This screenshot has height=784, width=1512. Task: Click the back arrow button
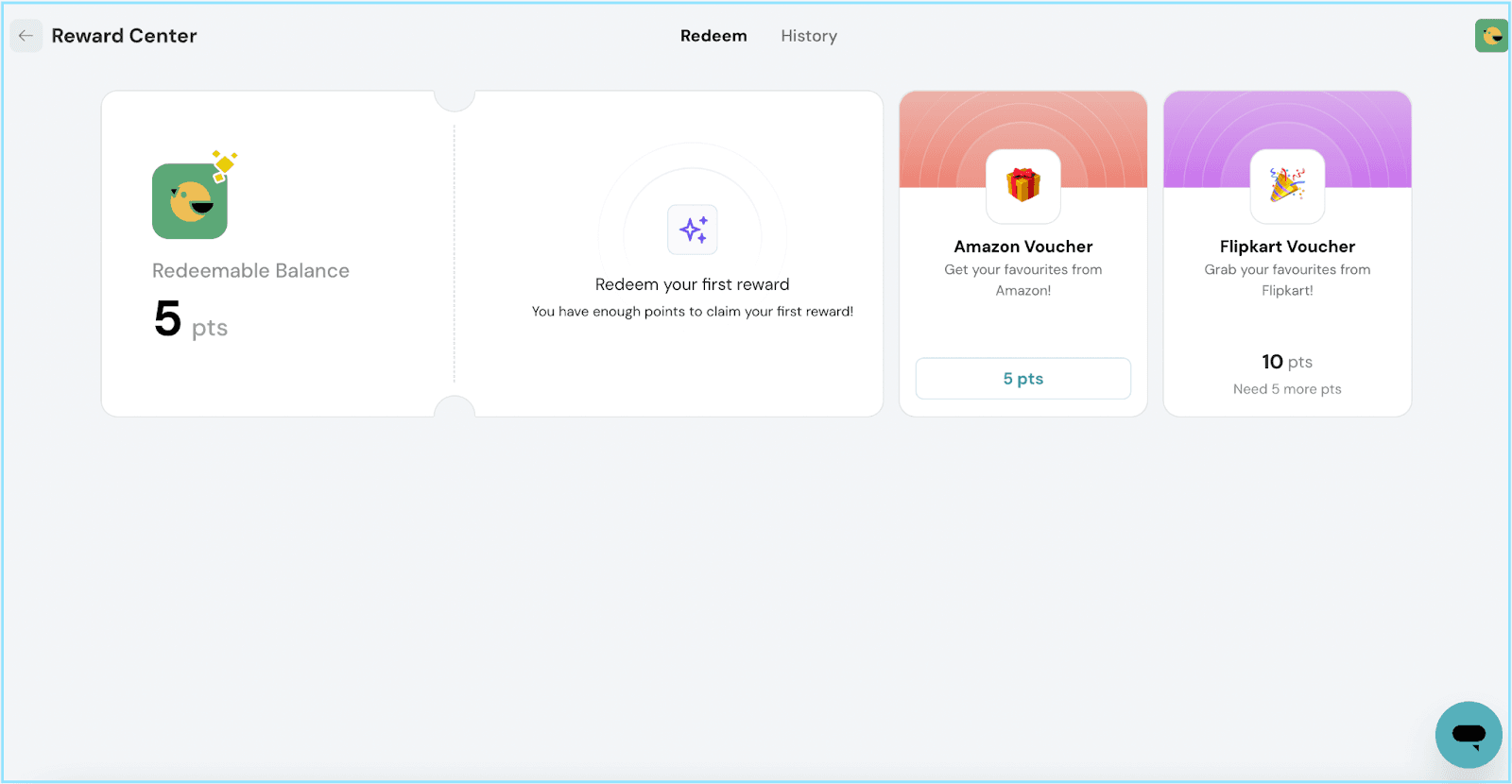[26, 36]
